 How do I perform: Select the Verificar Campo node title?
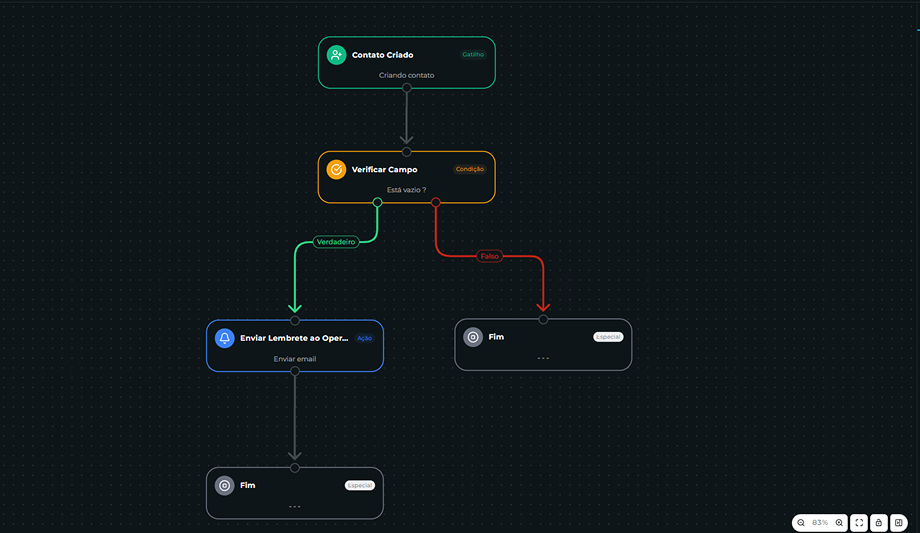coord(384,170)
